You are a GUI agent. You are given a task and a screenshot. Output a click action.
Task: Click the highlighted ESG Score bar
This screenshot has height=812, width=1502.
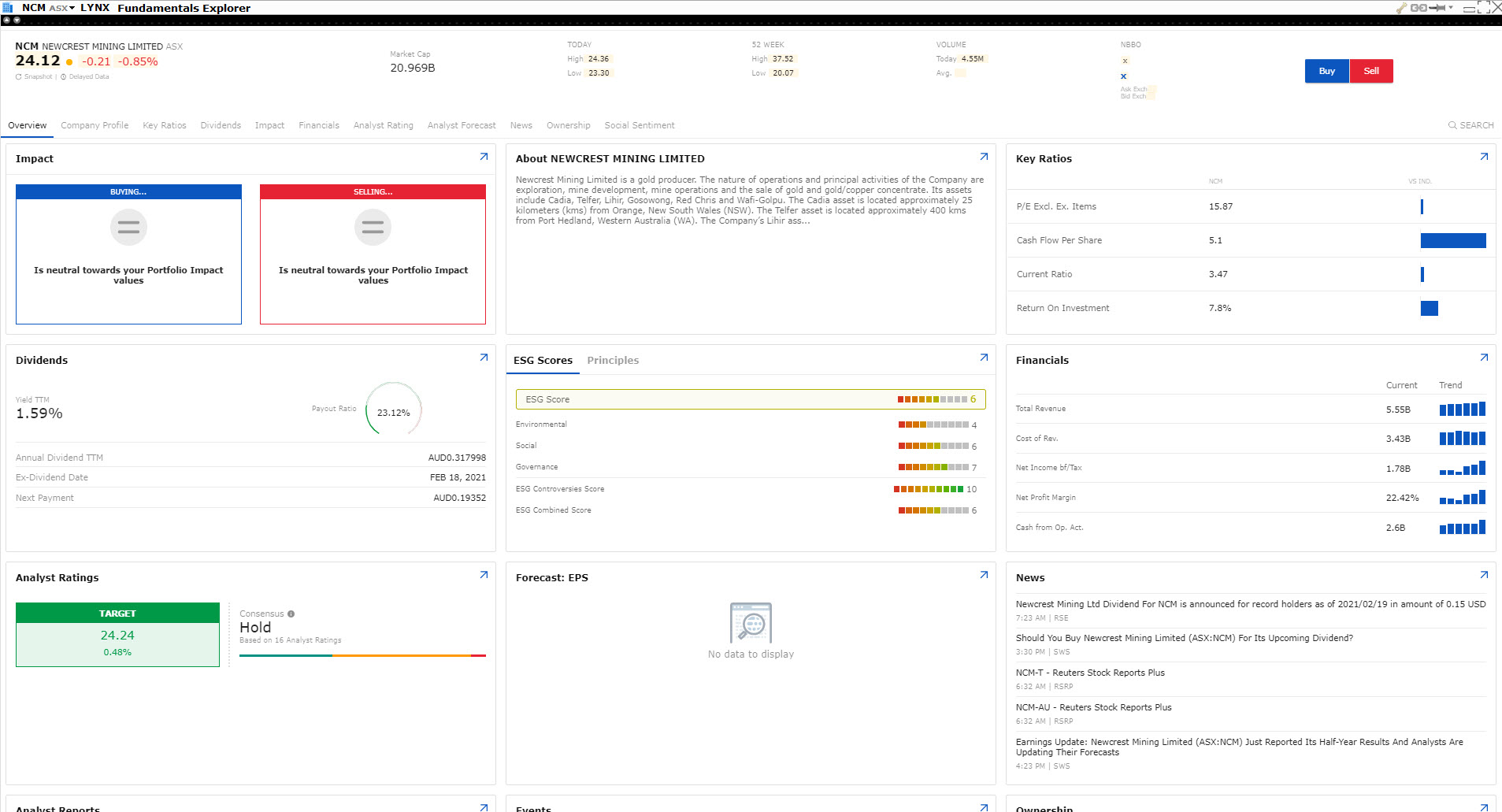click(751, 399)
